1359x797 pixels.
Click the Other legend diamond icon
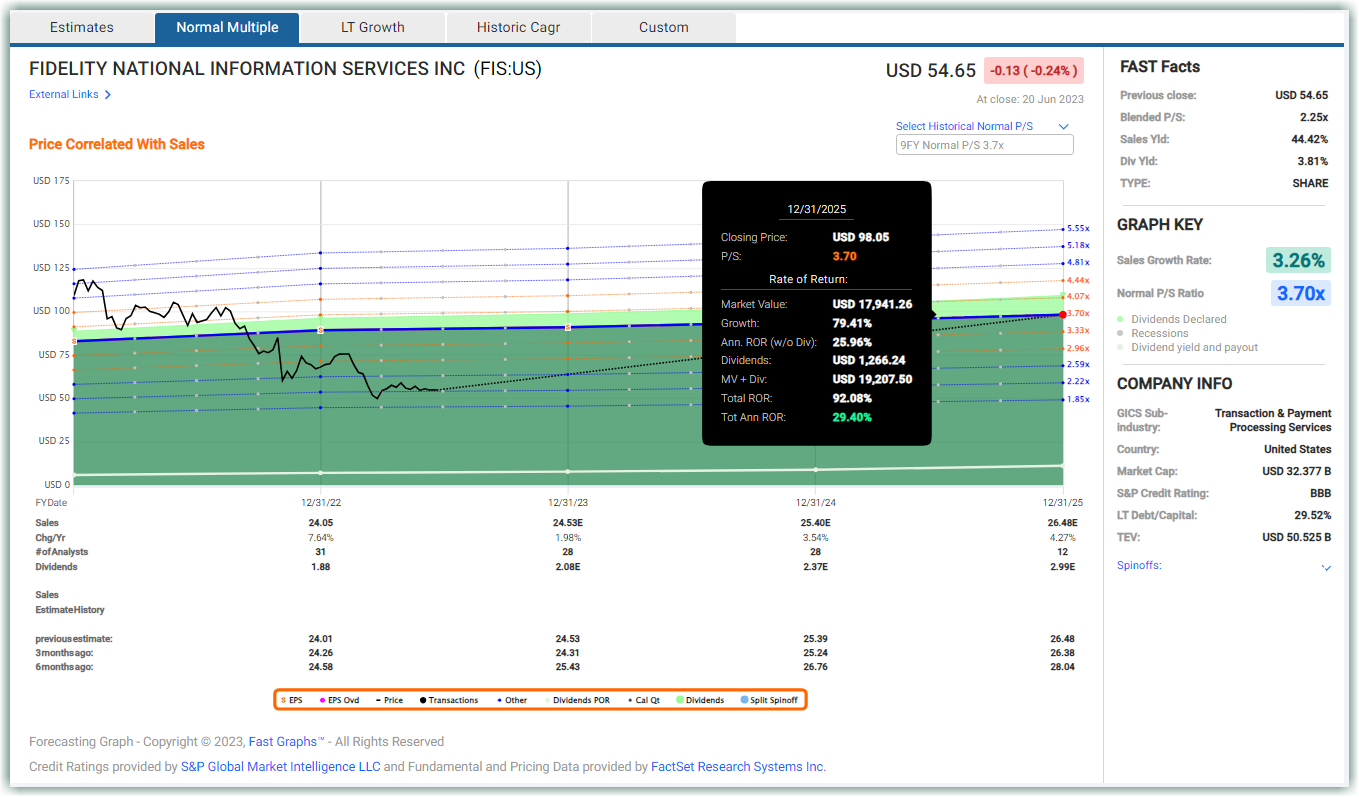point(499,700)
